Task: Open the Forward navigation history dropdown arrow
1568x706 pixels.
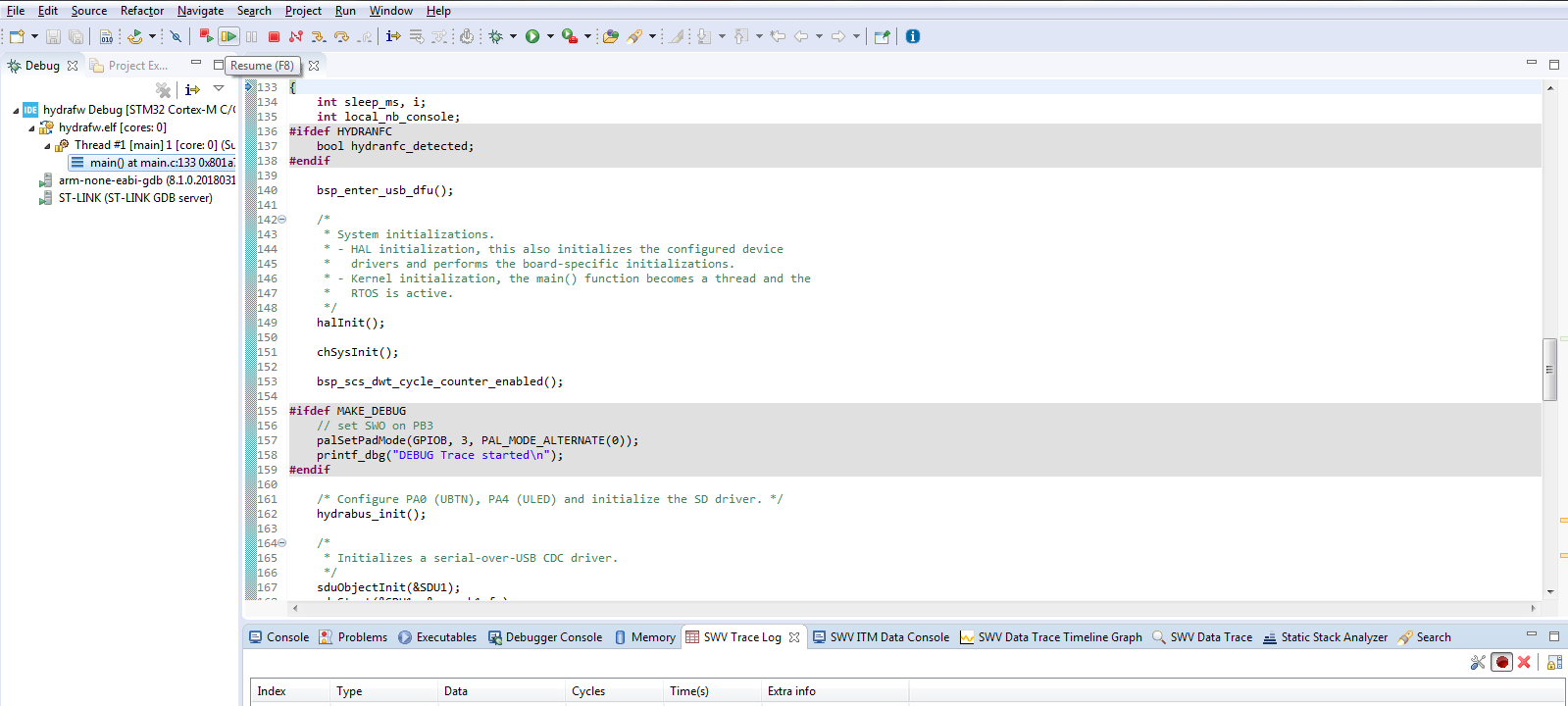Action: click(x=856, y=36)
